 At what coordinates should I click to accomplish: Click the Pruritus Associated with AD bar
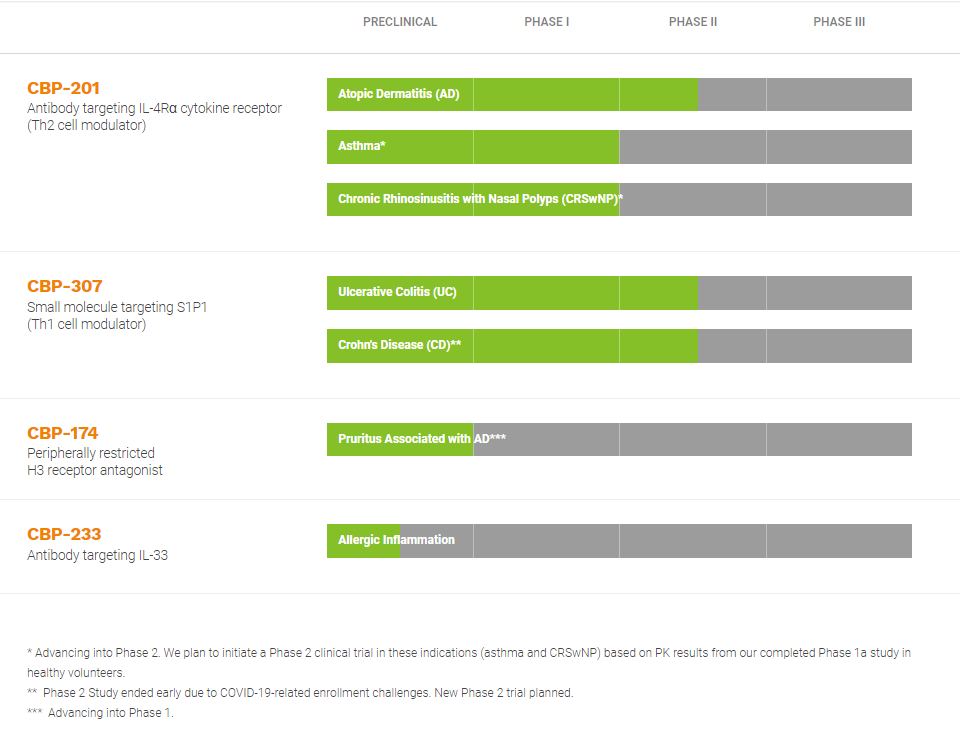(x=421, y=439)
